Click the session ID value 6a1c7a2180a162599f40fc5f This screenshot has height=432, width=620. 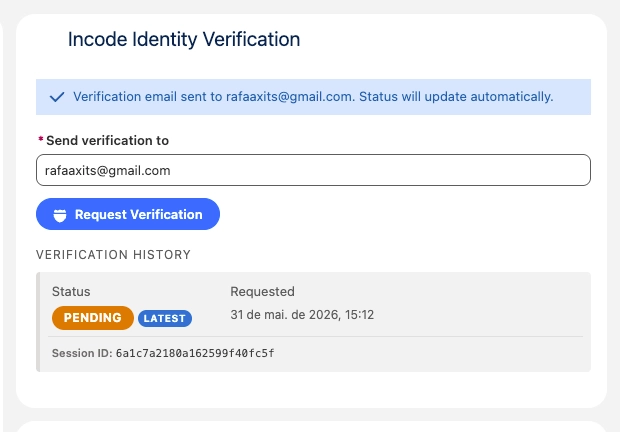coord(195,353)
